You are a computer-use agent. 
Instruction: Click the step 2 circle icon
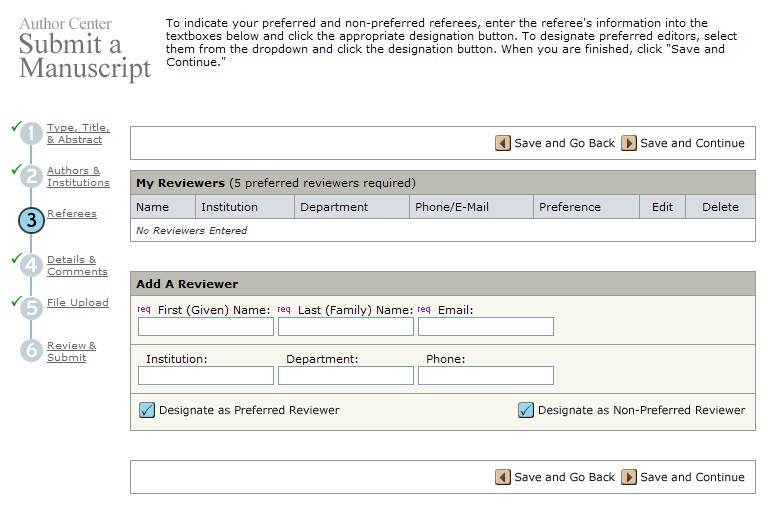pyautogui.click(x=32, y=177)
